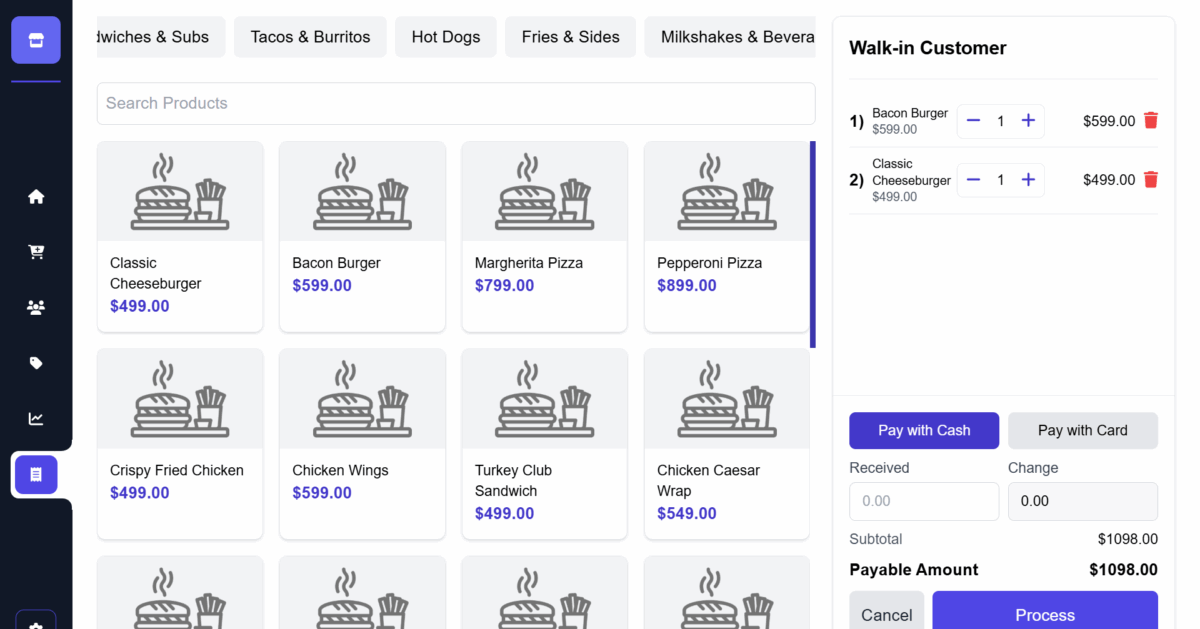The image size is (1200, 629).
Task: Delete Bacon Burger from the cart
Action: coord(1151,121)
